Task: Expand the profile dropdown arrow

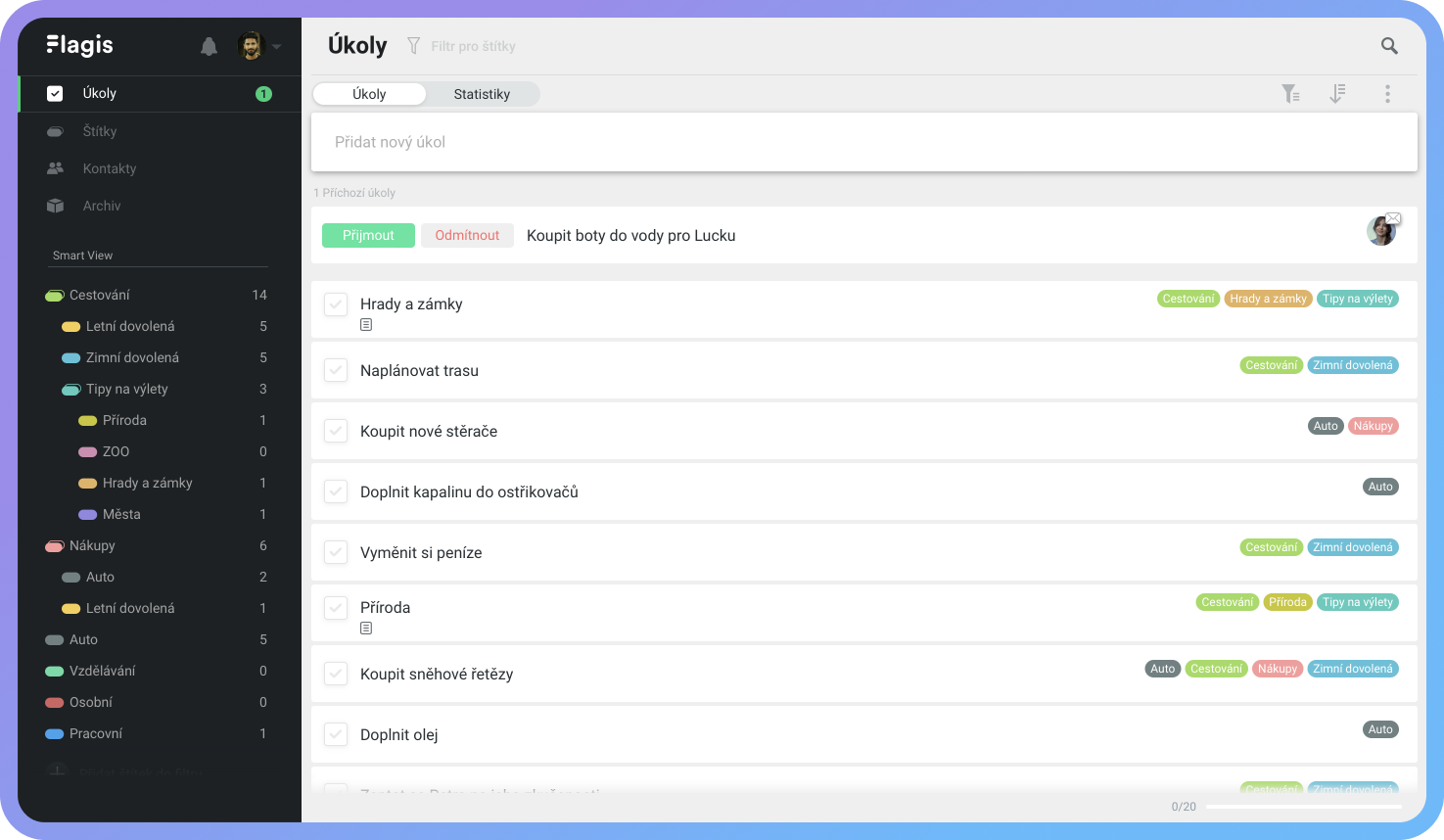Action: (277, 47)
